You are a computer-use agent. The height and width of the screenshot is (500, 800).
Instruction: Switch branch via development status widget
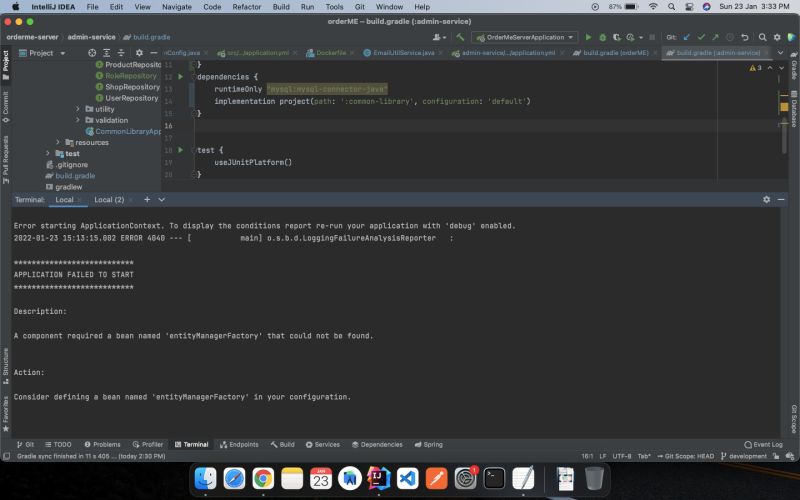(744, 456)
